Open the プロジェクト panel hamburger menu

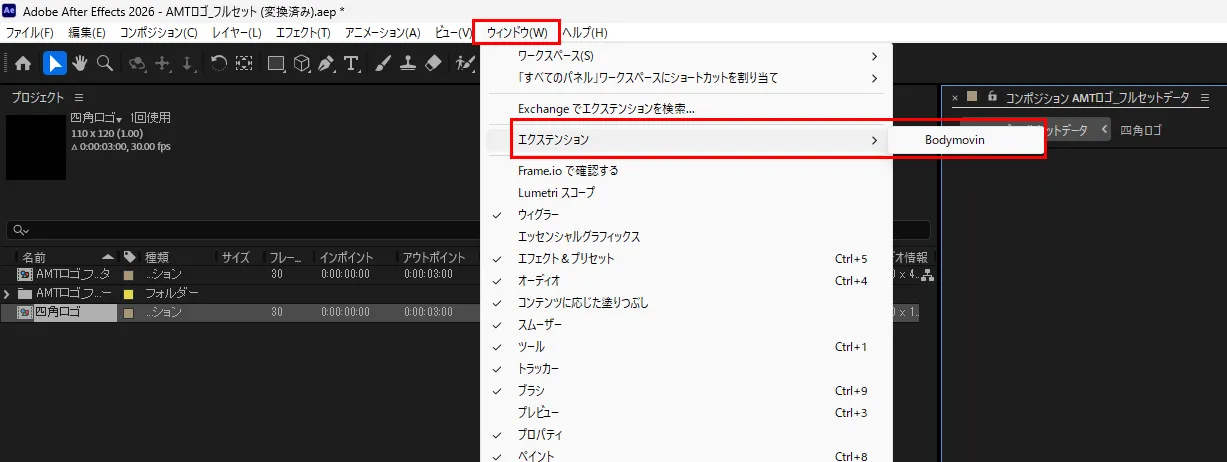79,97
